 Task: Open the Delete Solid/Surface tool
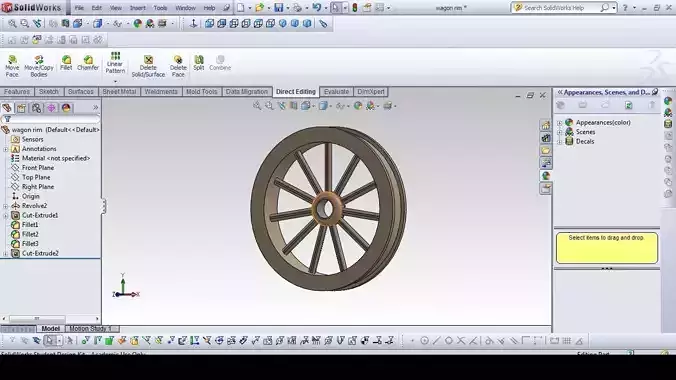pyautogui.click(x=148, y=66)
